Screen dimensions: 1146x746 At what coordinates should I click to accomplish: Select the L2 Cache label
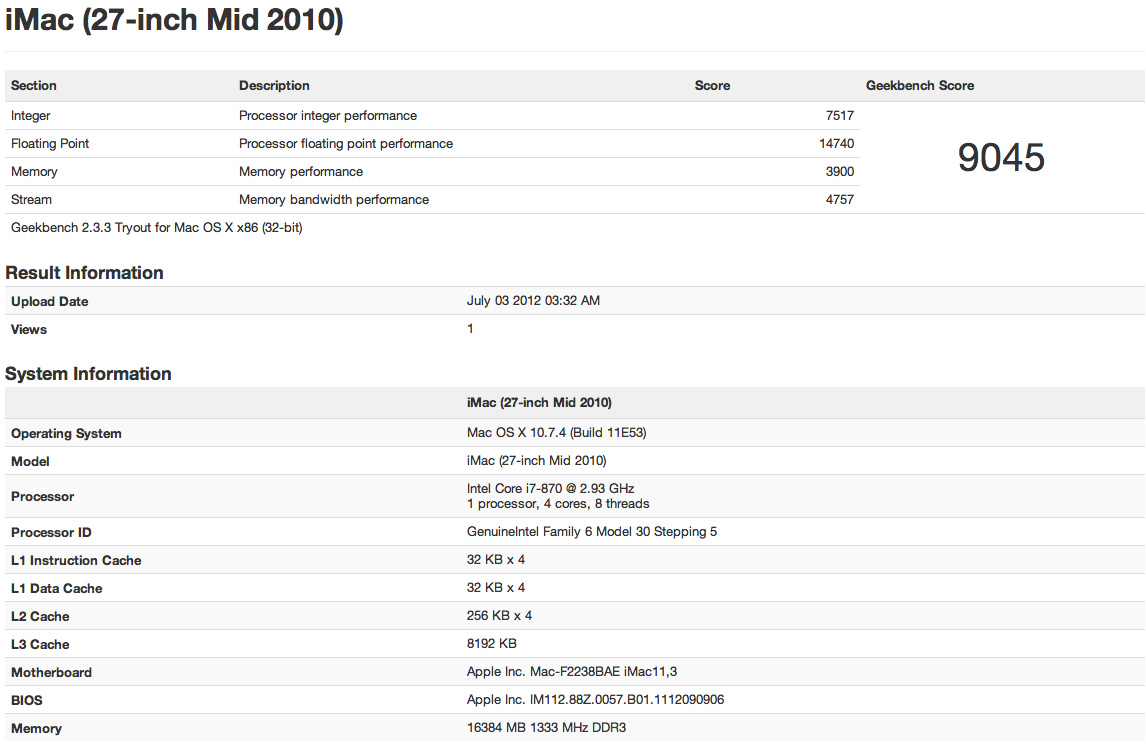pos(40,616)
